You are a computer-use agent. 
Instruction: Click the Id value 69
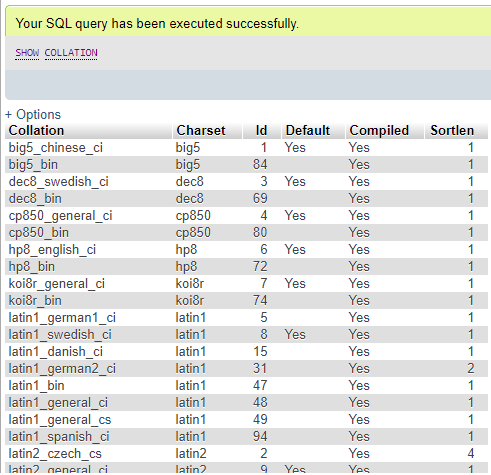click(x=260, y=199)
